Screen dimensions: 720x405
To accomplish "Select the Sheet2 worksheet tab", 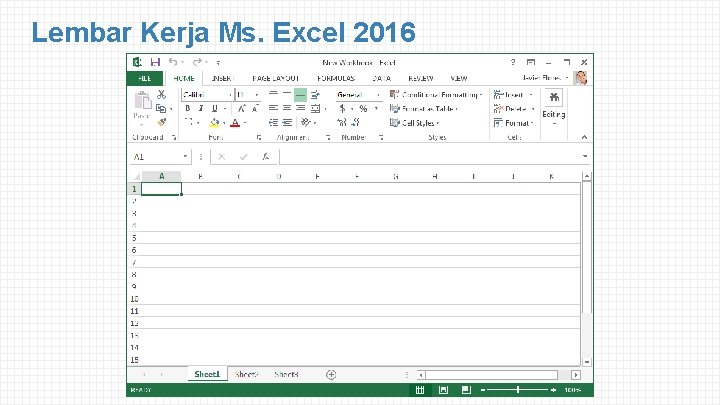I will [247, 374].
